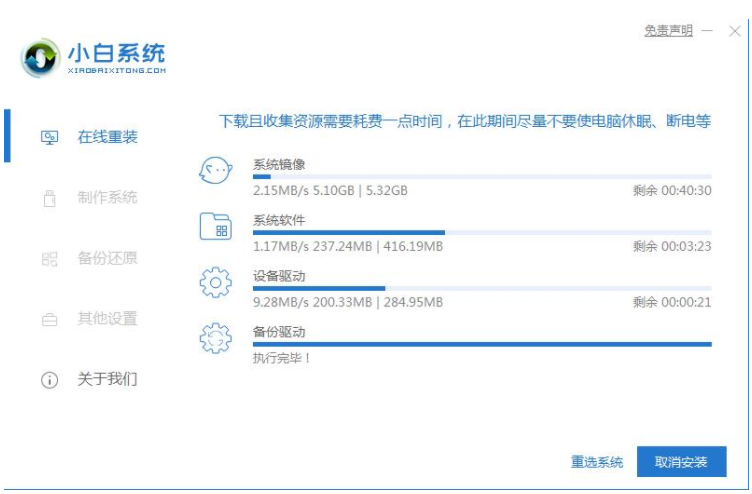Click the 在线重装 monitor icon
The height and width of the screenshot is (494, 752).
click(49, 137)
